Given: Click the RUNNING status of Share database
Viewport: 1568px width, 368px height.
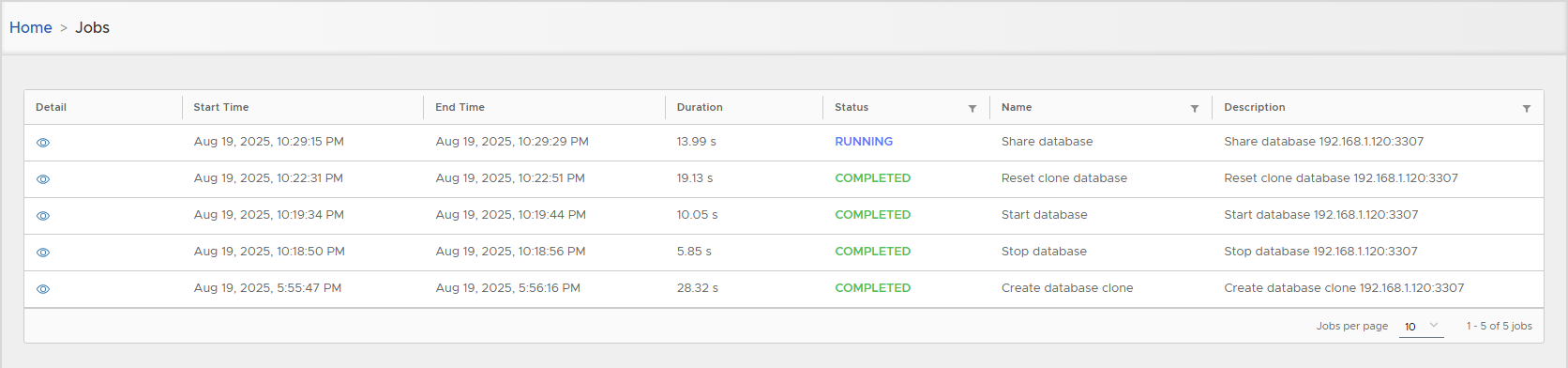Looking at the screenshot, I should (864, 142).
